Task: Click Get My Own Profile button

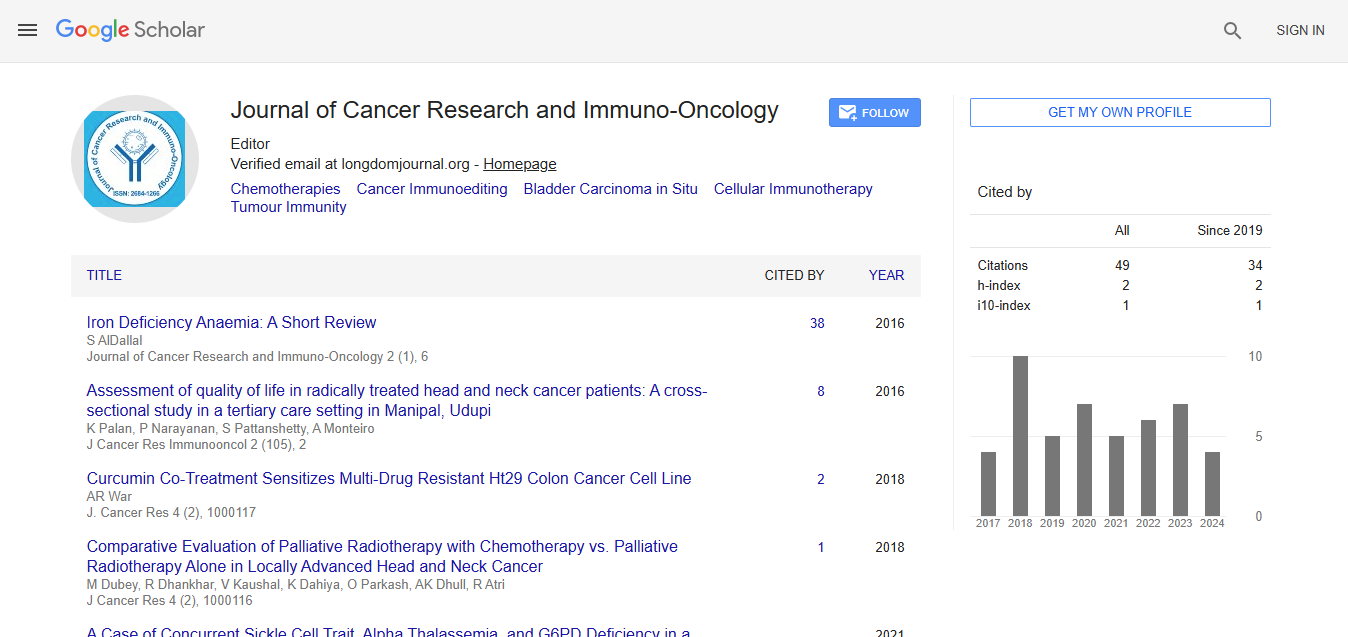Action: [x=1119, y=113]
